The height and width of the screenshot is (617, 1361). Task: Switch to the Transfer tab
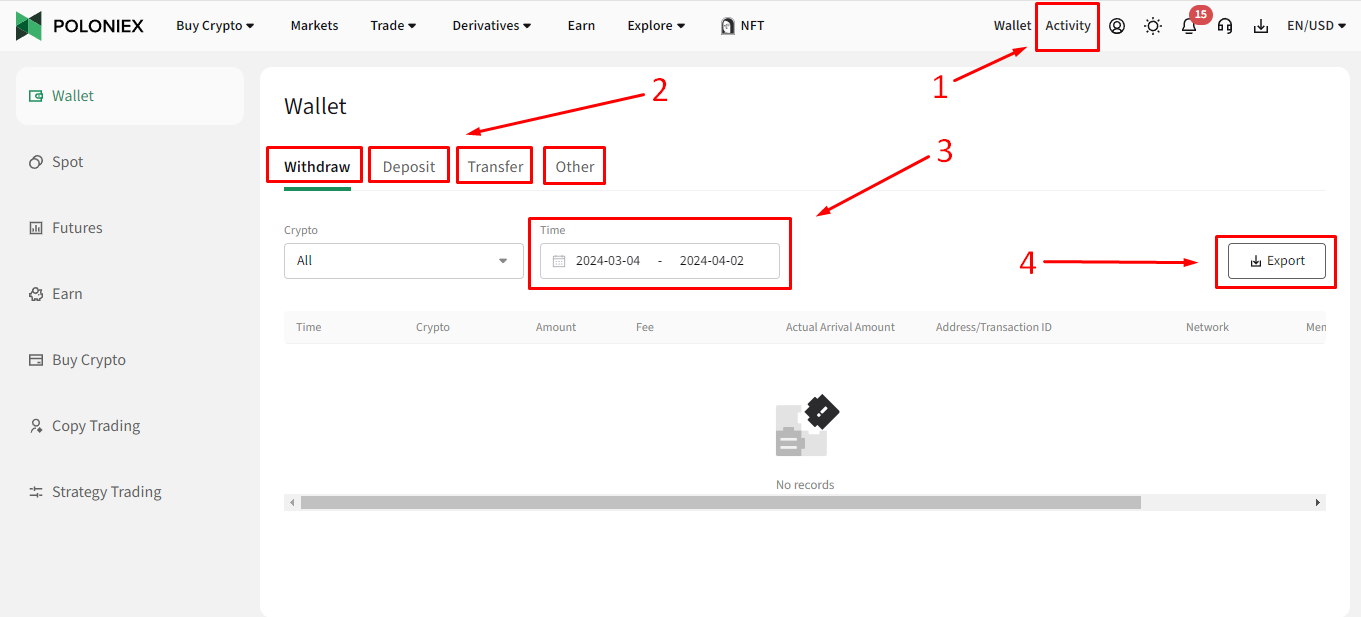click(495, 167)
